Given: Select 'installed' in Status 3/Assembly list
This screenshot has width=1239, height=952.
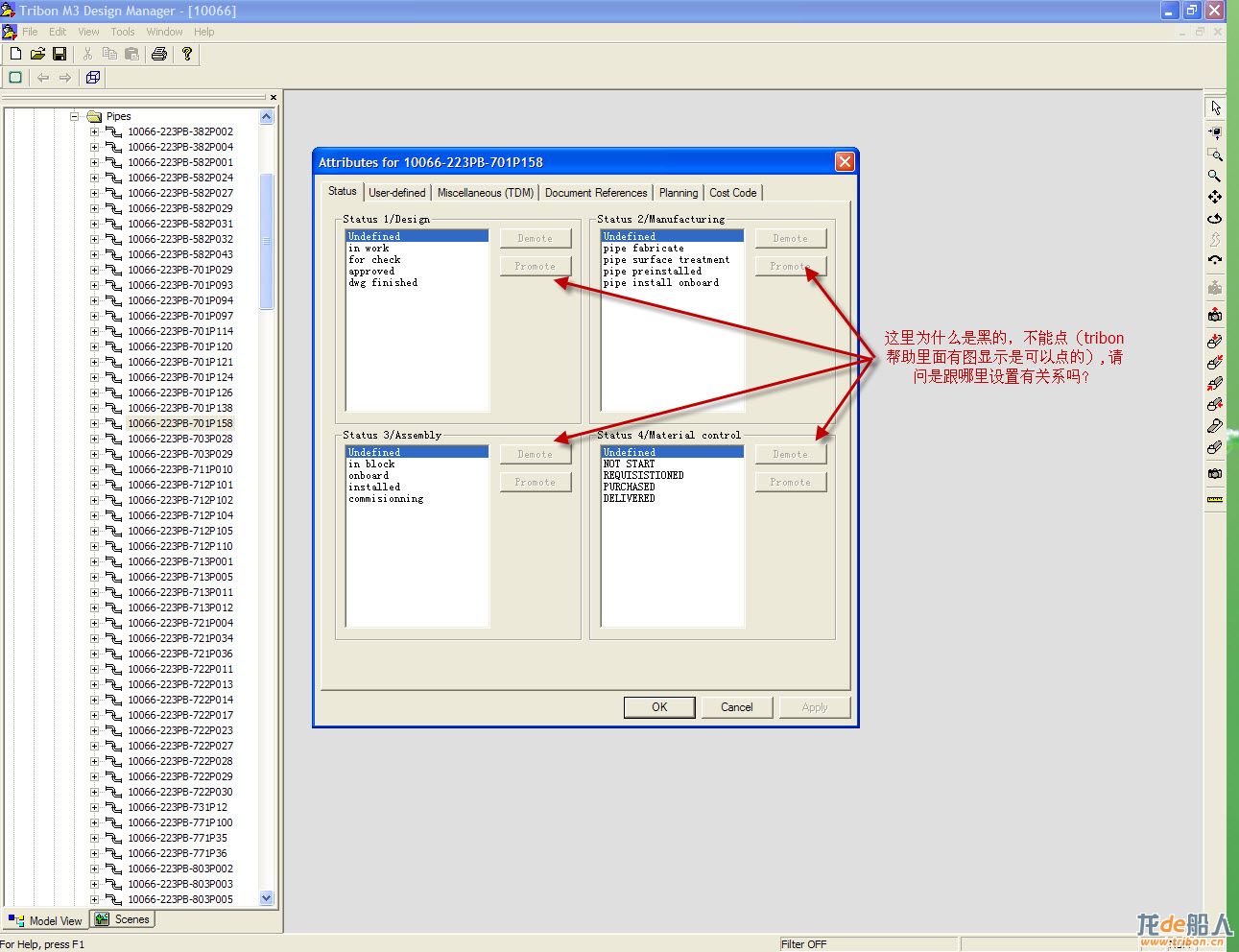Looking at the screenshot, I should click(x=374, y=488).
